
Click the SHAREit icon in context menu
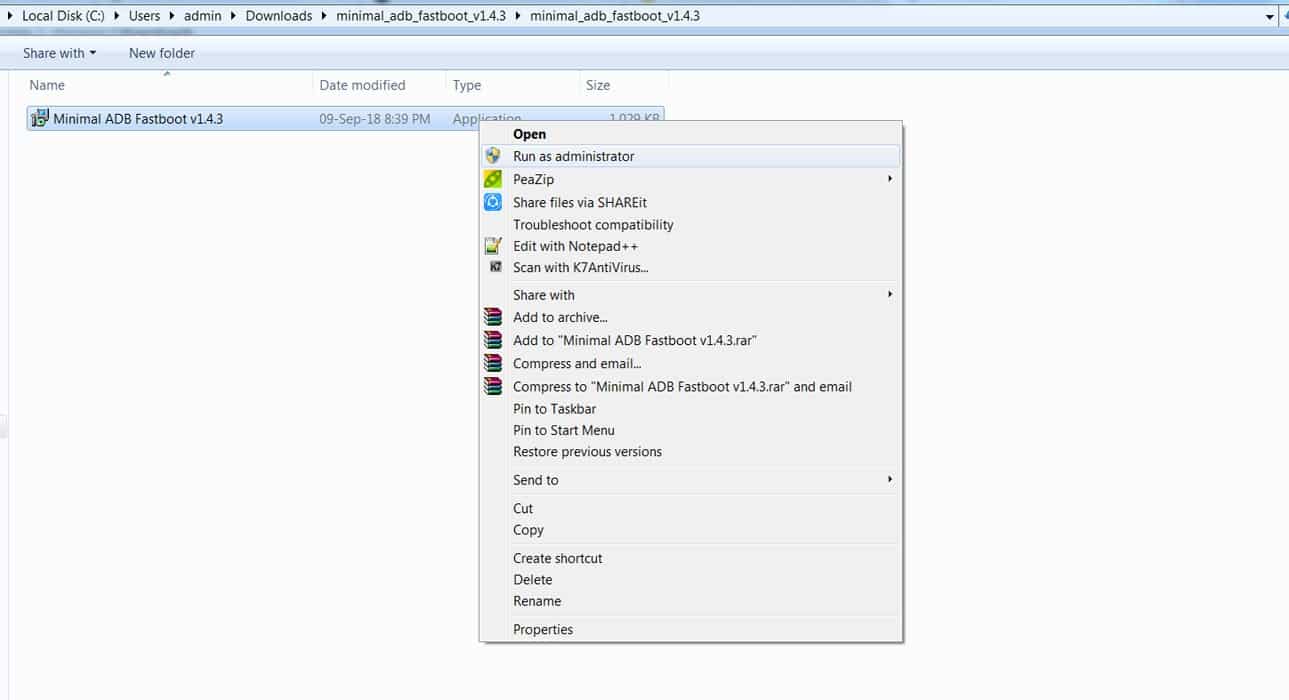pos(493,202)
